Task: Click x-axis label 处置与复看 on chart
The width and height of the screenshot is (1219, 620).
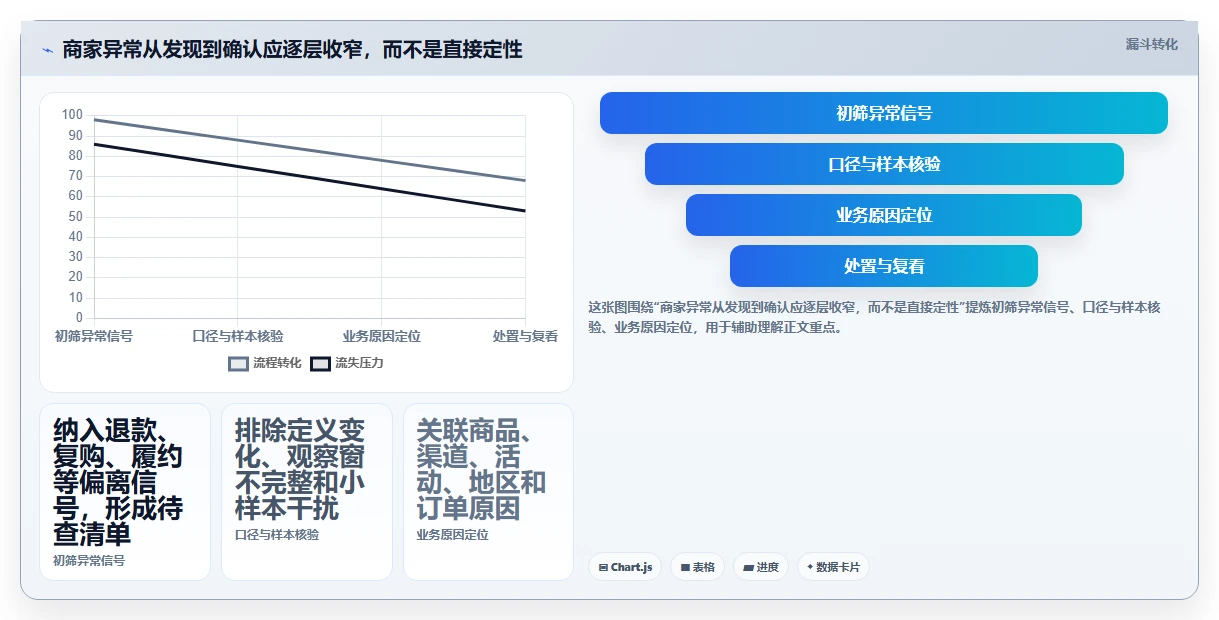Action: tap(525, 336)
